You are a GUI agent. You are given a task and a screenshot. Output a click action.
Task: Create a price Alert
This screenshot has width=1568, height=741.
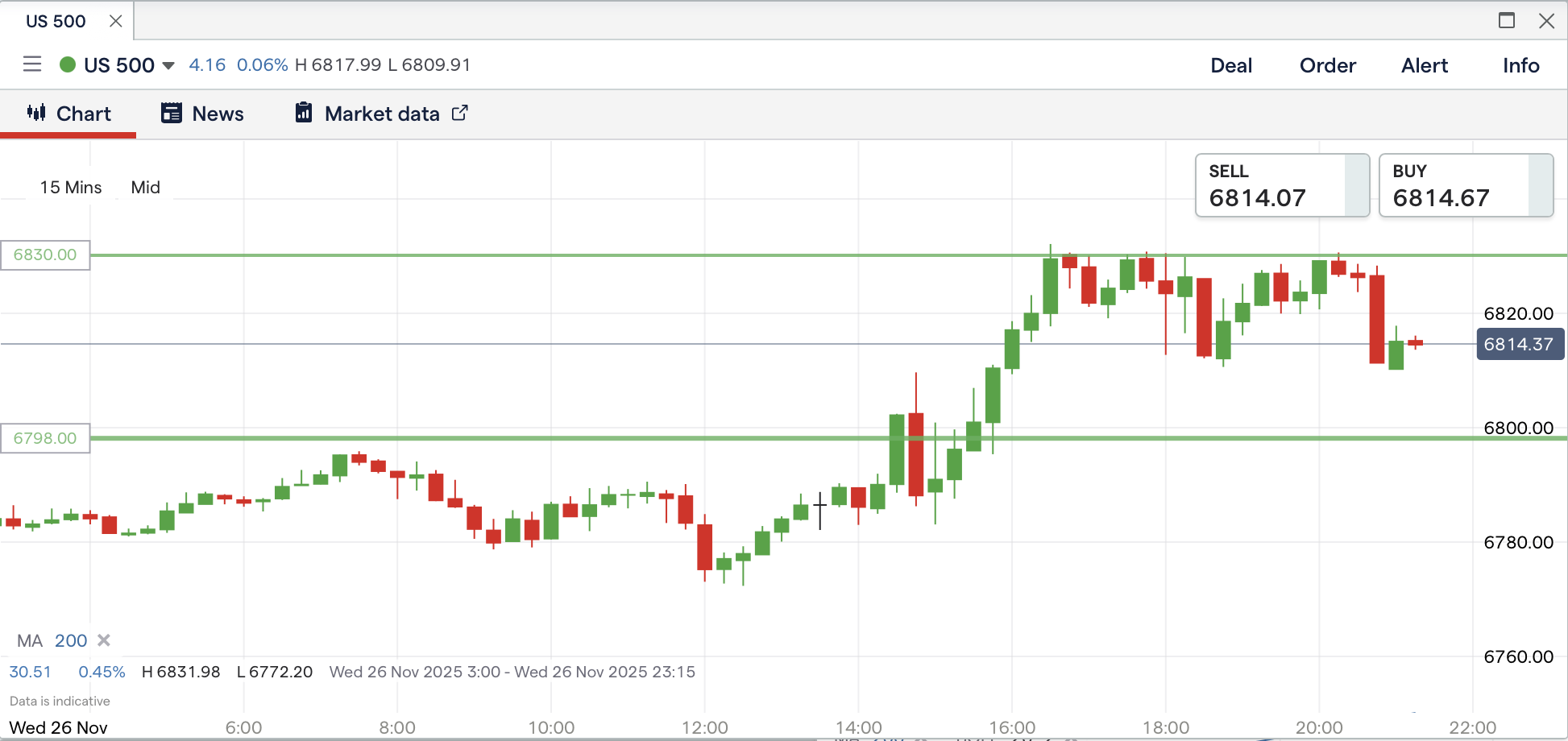tap(1424, 65)
